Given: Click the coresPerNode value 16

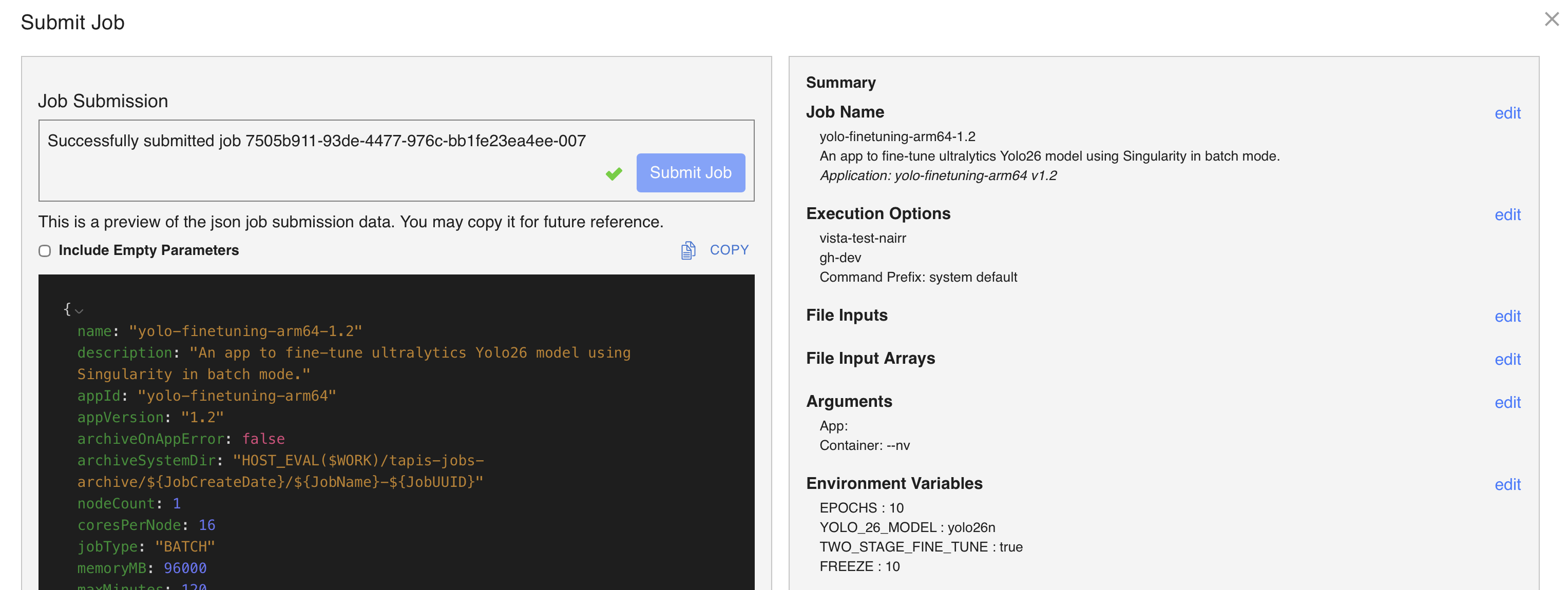Looking at the screenshot, I should click(207, 525).
